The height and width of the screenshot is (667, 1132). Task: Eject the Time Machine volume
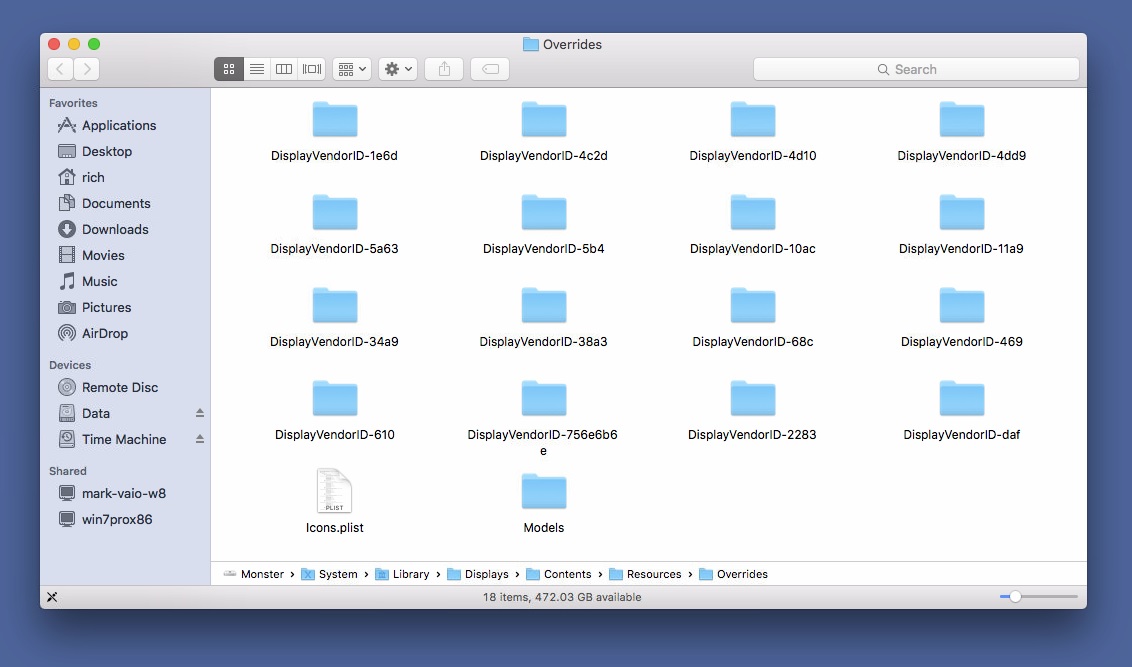tap(200, 439)
